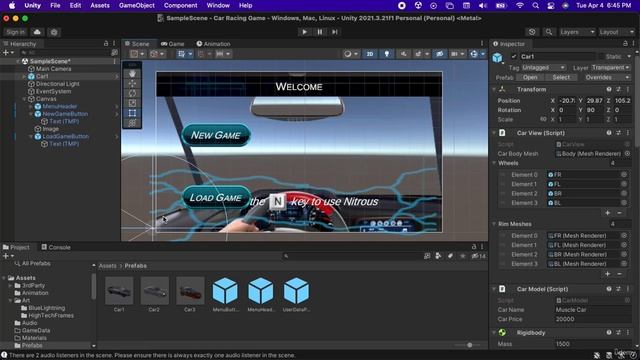Lock the Inspector panel
Image resolution: width=640 pixels, height=360 pixels.
click(x=625, y=44)
